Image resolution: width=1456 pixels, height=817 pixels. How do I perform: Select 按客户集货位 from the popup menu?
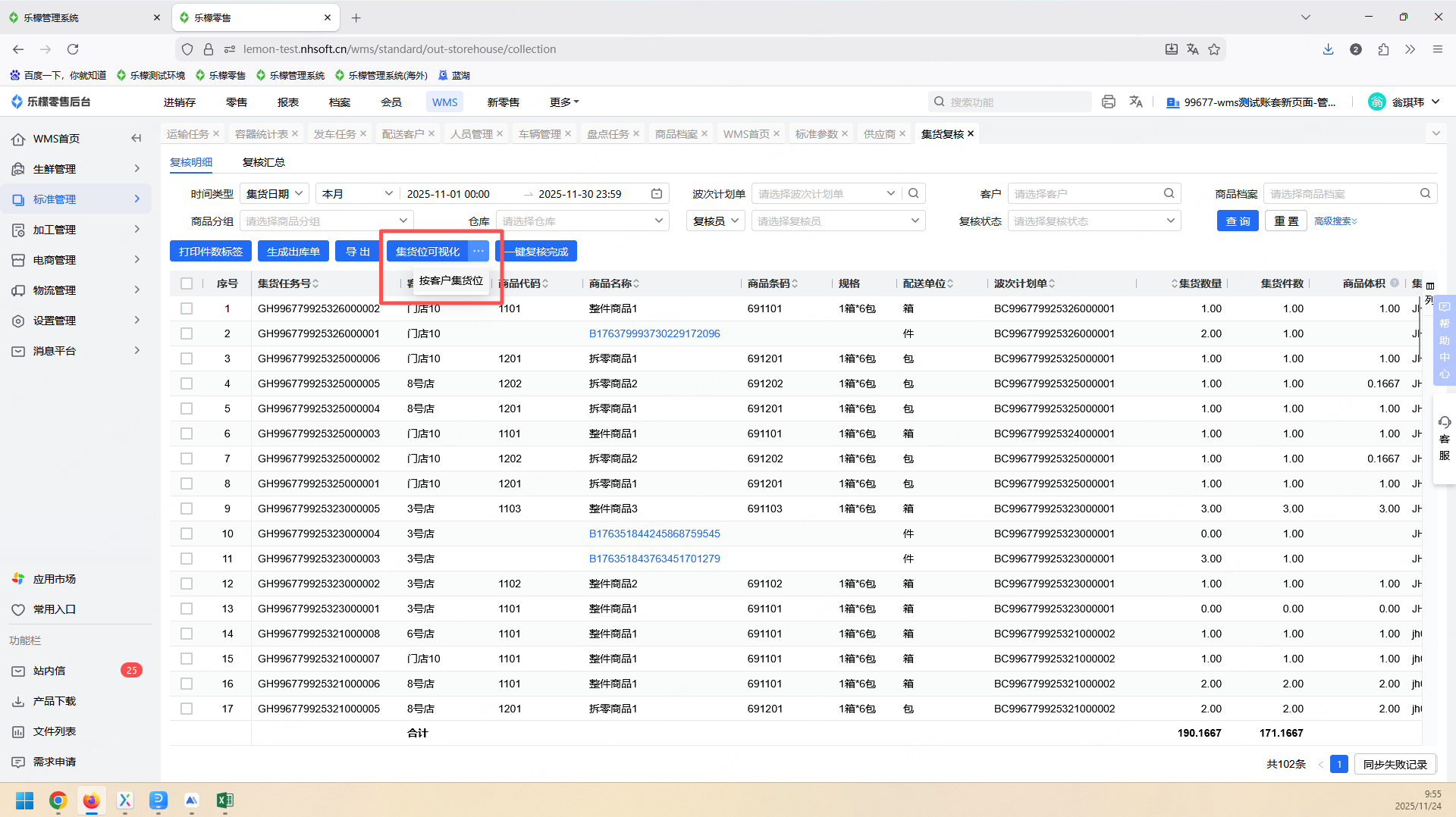(x=450, y=280)
